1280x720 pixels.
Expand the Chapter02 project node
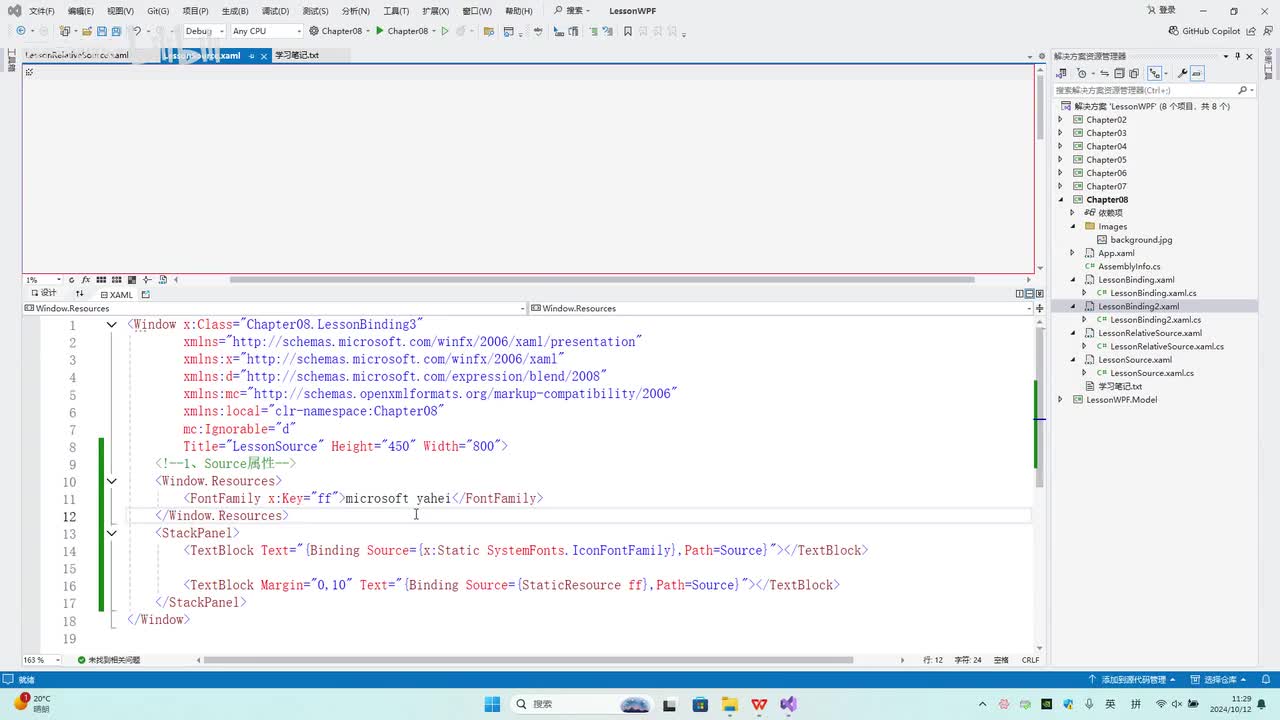(x=1061, y=120)
